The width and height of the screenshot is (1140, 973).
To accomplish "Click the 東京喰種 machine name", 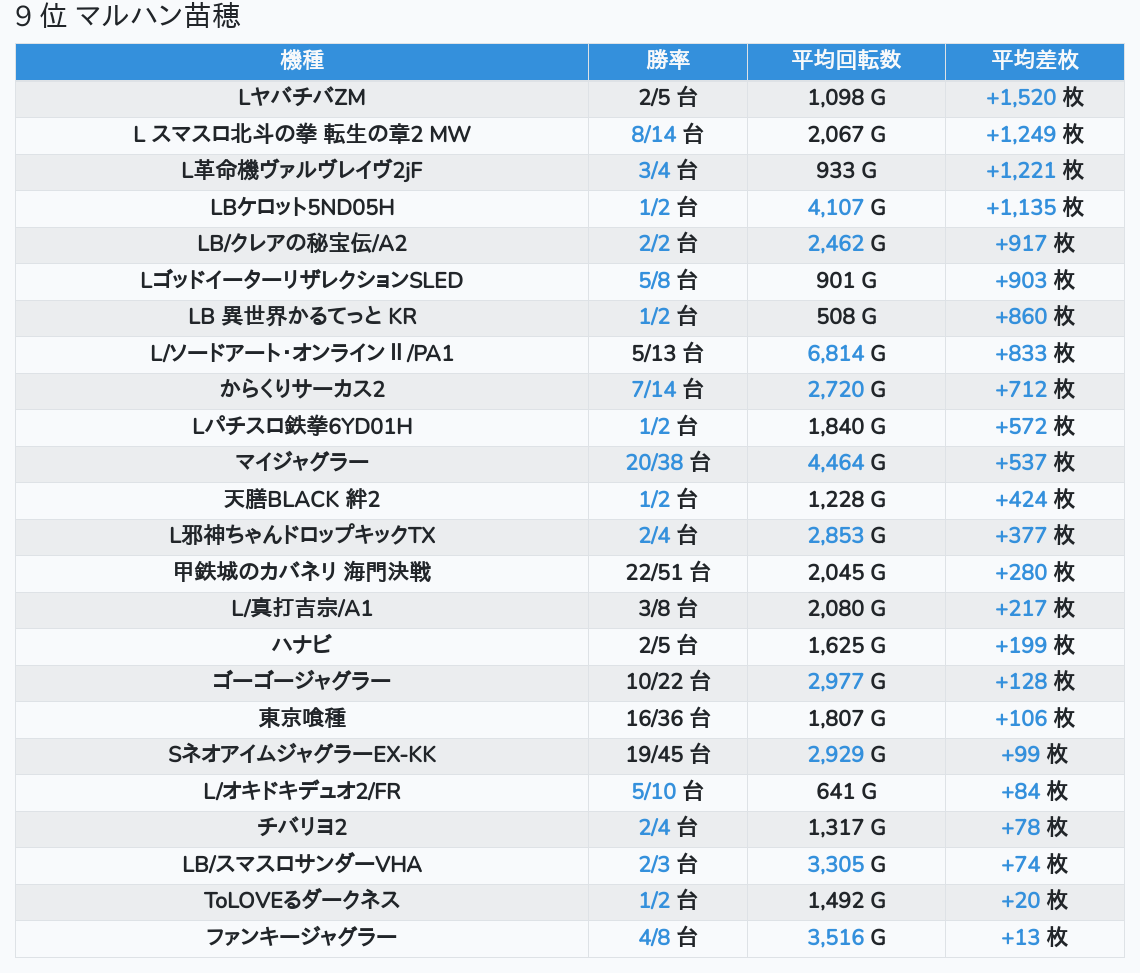I will tap(302, 718).
